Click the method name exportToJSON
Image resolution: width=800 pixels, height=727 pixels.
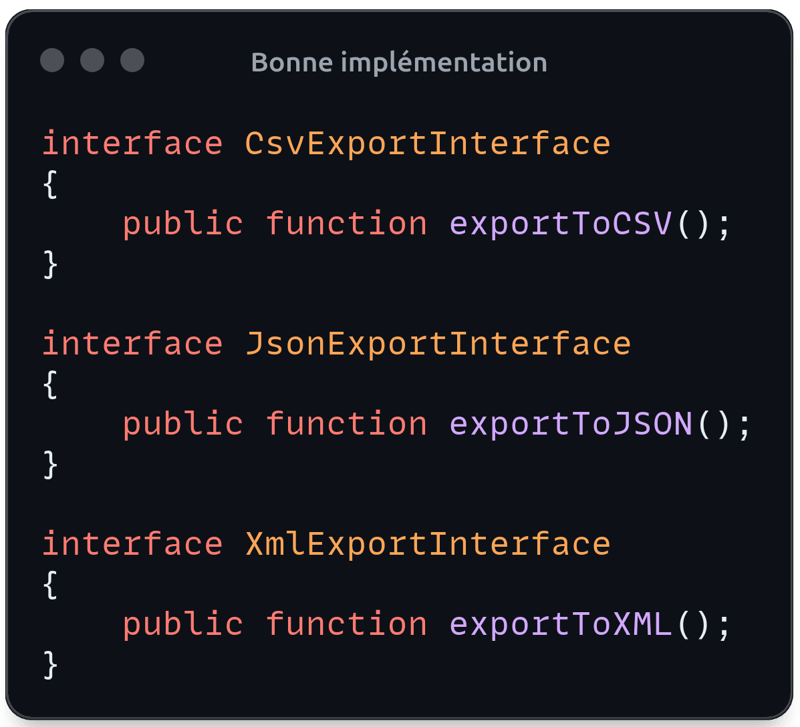coord(570,424)
